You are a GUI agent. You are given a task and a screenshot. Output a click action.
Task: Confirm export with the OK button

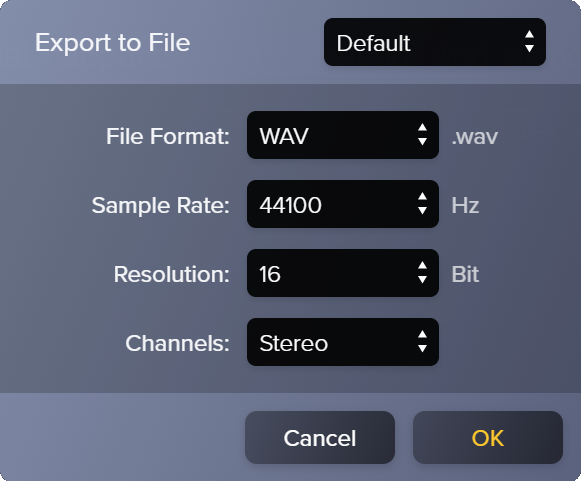pos(488,437)
